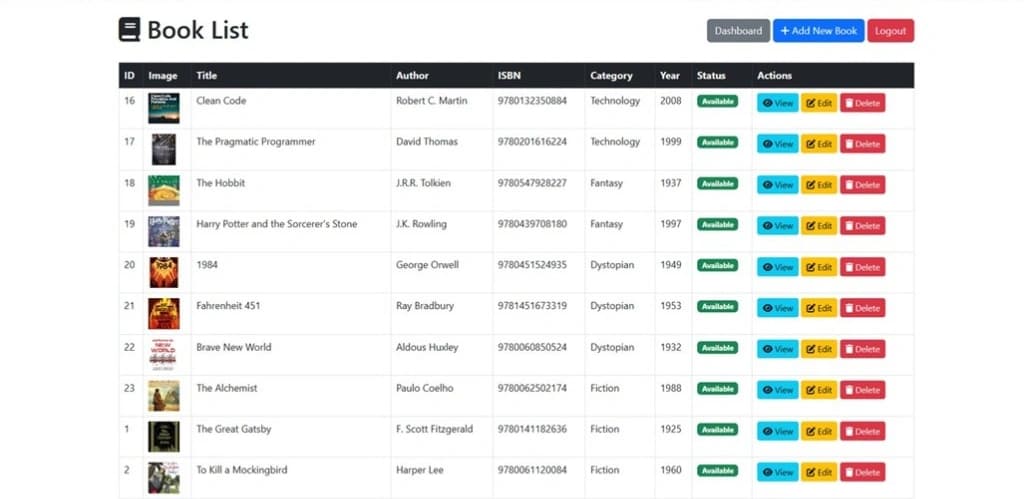The image size is (1024, 499).
Task: Click the Available badge for The Hobbit
Action: tap(717, 184)
